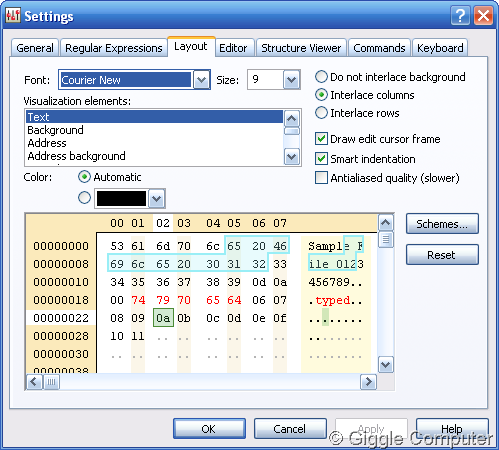Select Interlace columns radio button
This screenshot has height=450, width=499.
coord(321,95)
